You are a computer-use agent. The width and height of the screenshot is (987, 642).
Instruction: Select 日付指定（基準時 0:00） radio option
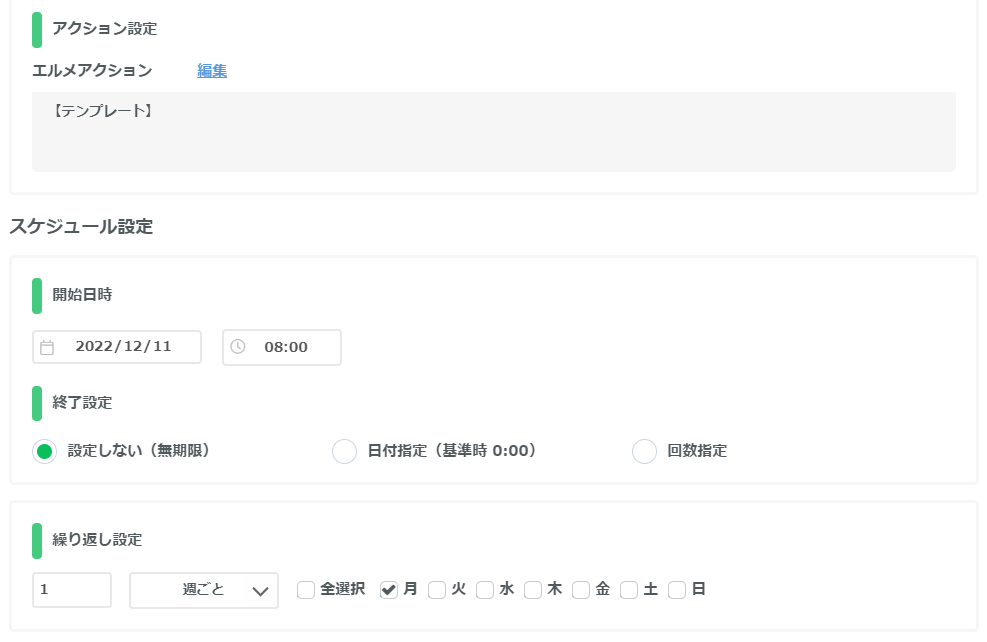344,451
